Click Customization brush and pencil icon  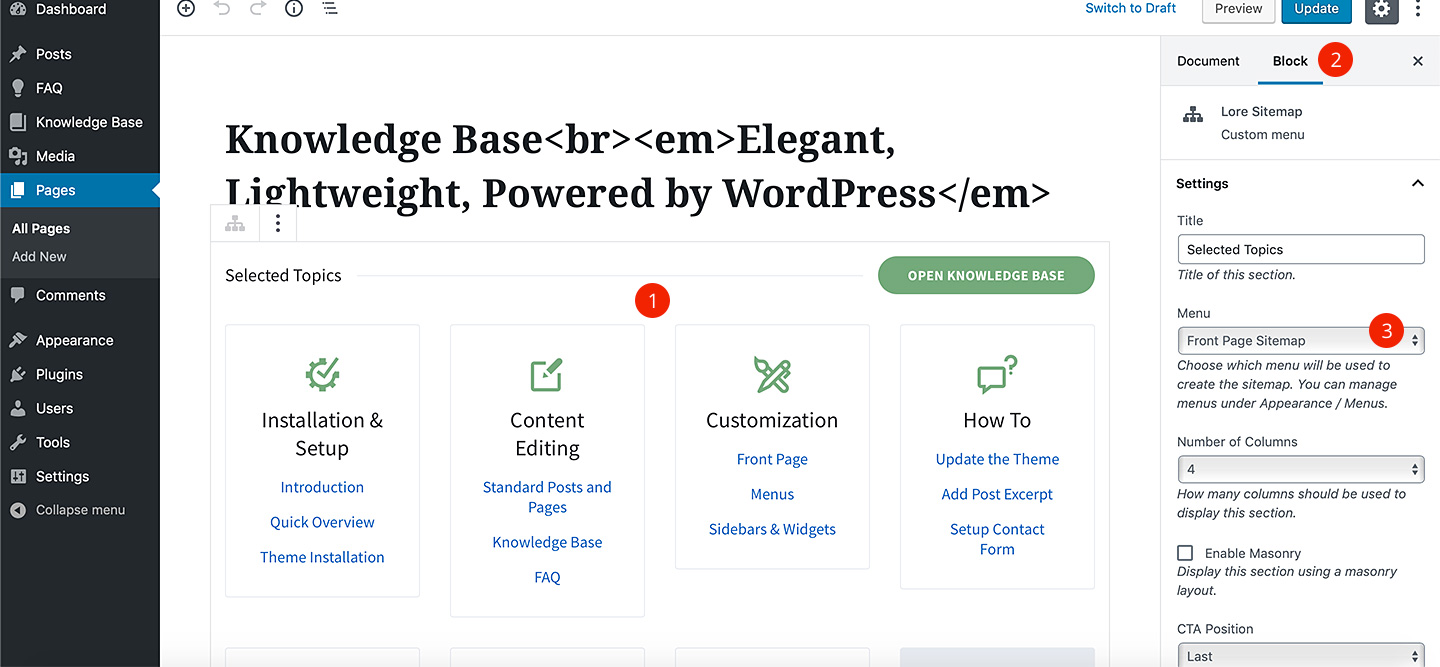pos(772,375)
